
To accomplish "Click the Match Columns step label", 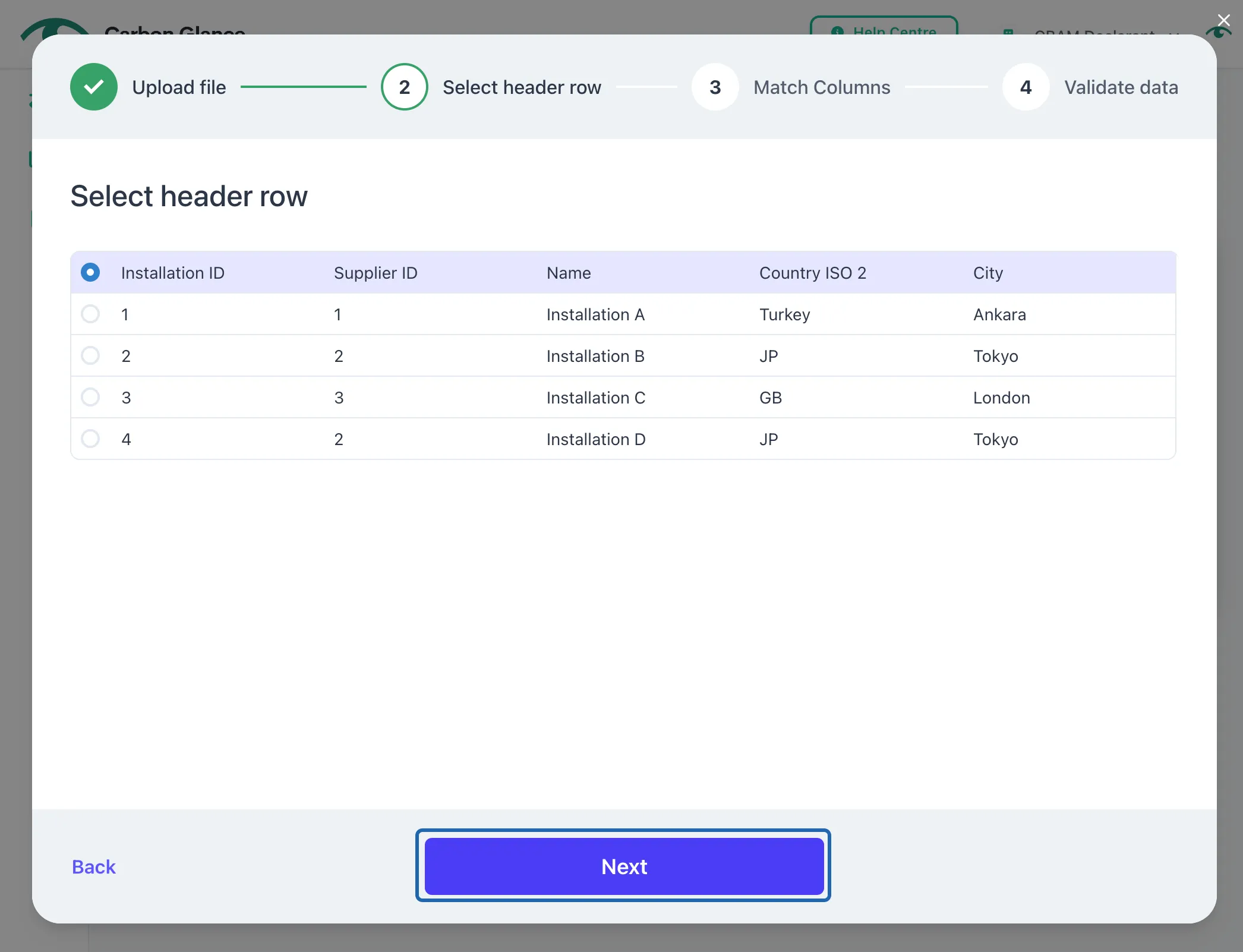I will (x=822, y=87).
